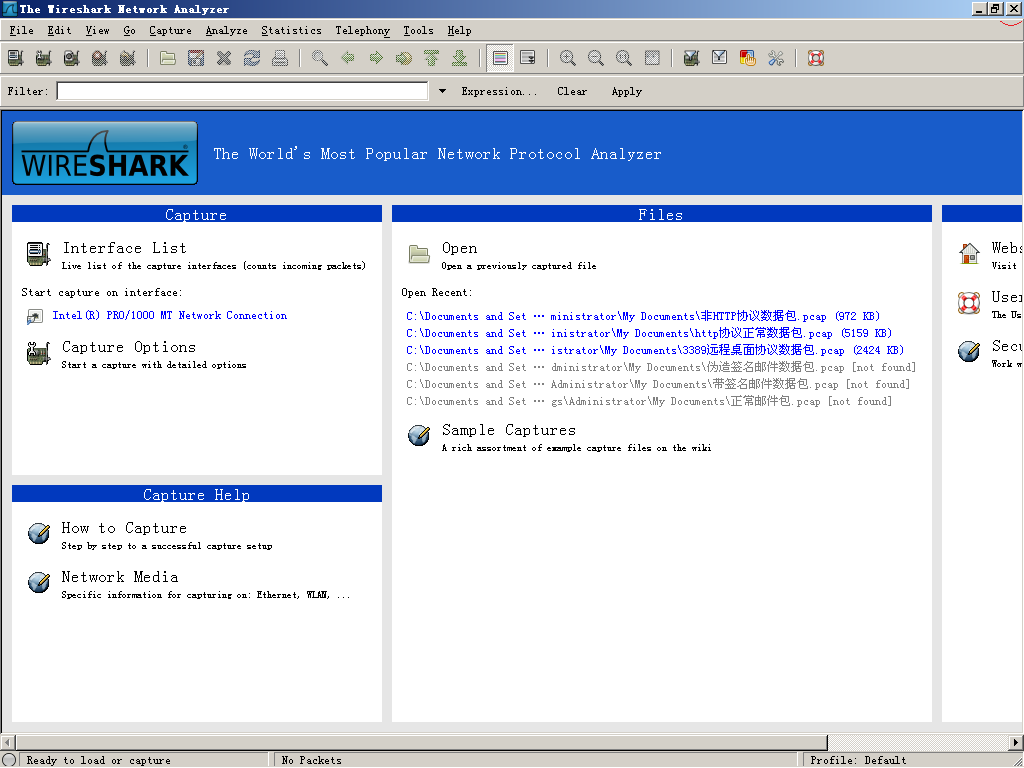This screenshot has width=1024, height=768.
Task: Click Open in the Files panel
Action: point(459,248)
